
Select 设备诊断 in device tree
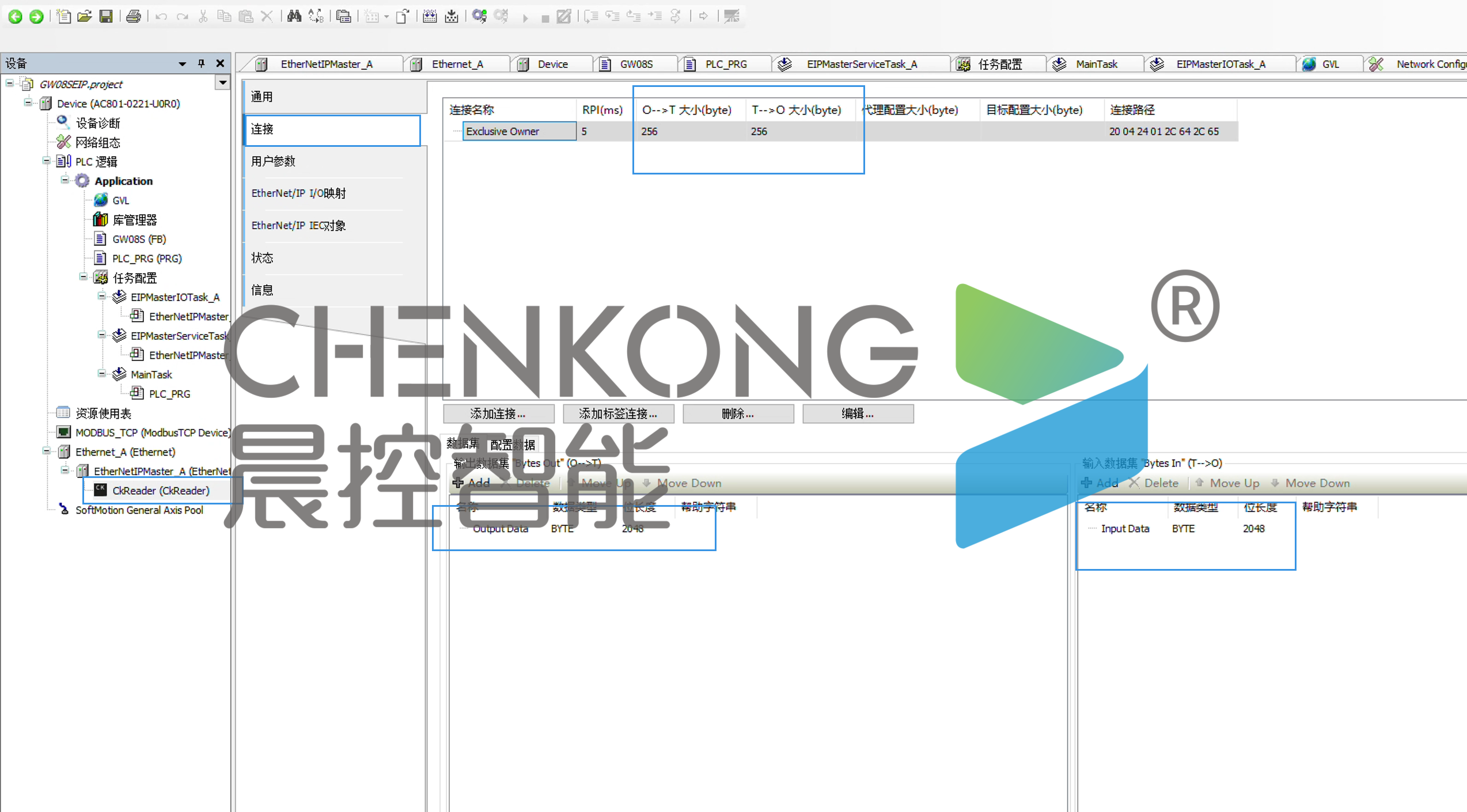click(x=98, y=123)
